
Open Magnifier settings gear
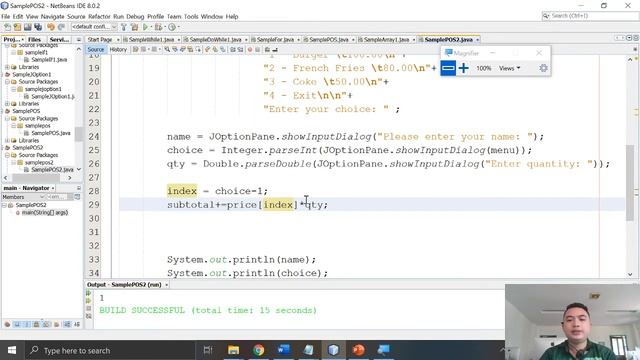tap(543, 68)
